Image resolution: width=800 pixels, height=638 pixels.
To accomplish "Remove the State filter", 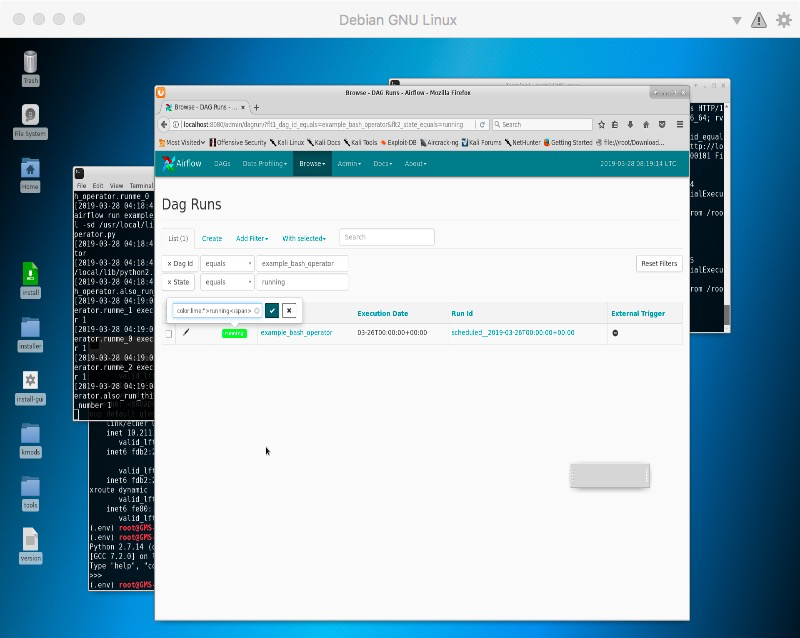I will 178,282.
